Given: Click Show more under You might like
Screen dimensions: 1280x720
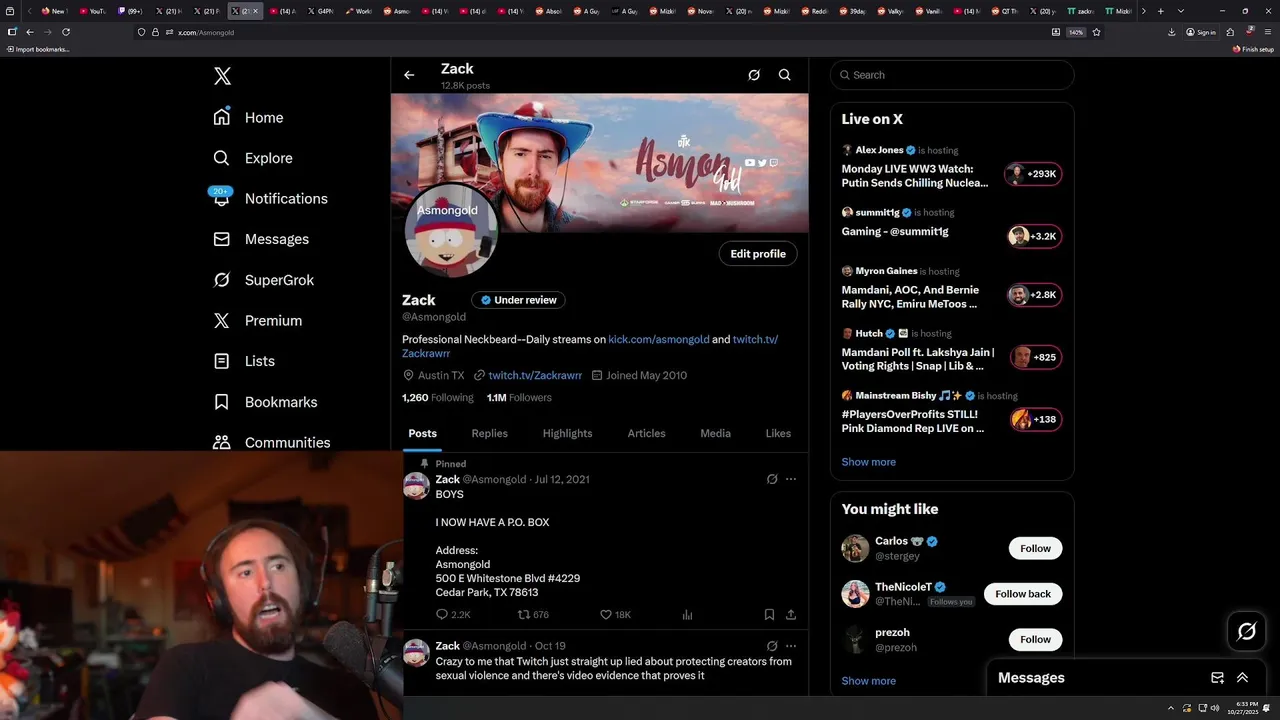Looking at the screenshot, I should pos(868,681).
